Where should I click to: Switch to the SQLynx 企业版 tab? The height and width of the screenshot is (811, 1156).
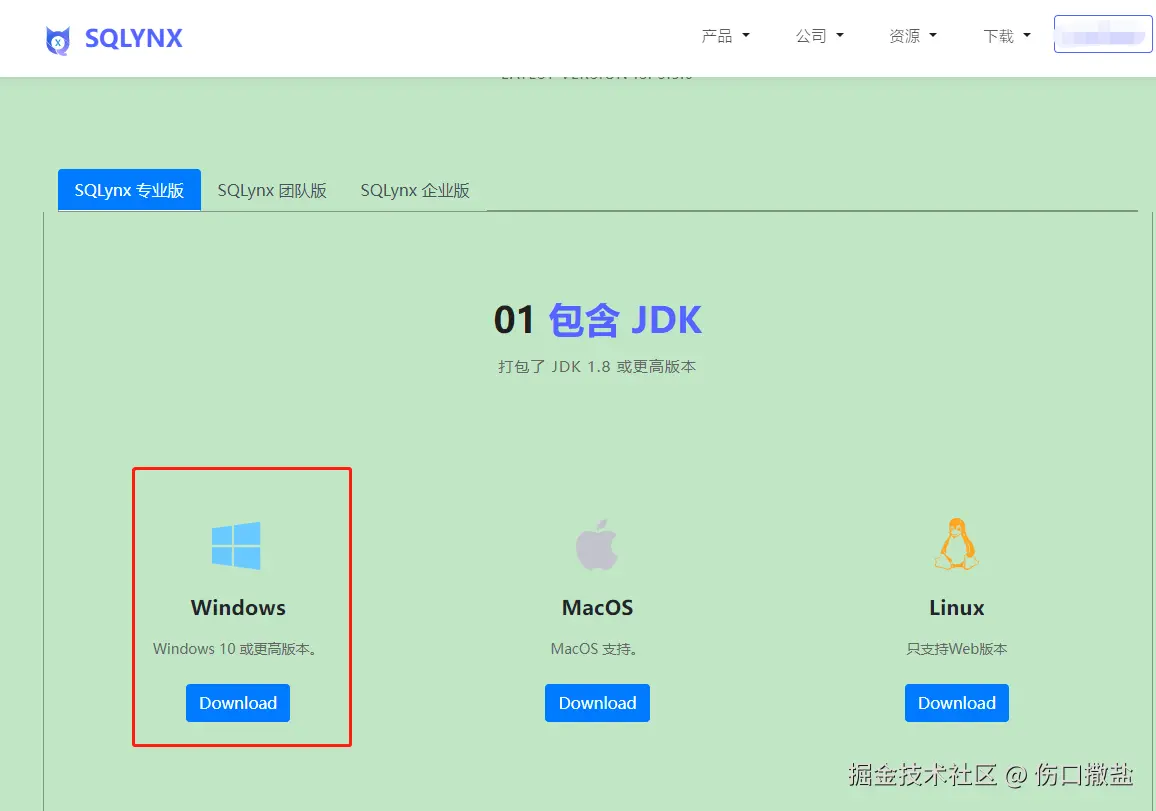(415, 190)
